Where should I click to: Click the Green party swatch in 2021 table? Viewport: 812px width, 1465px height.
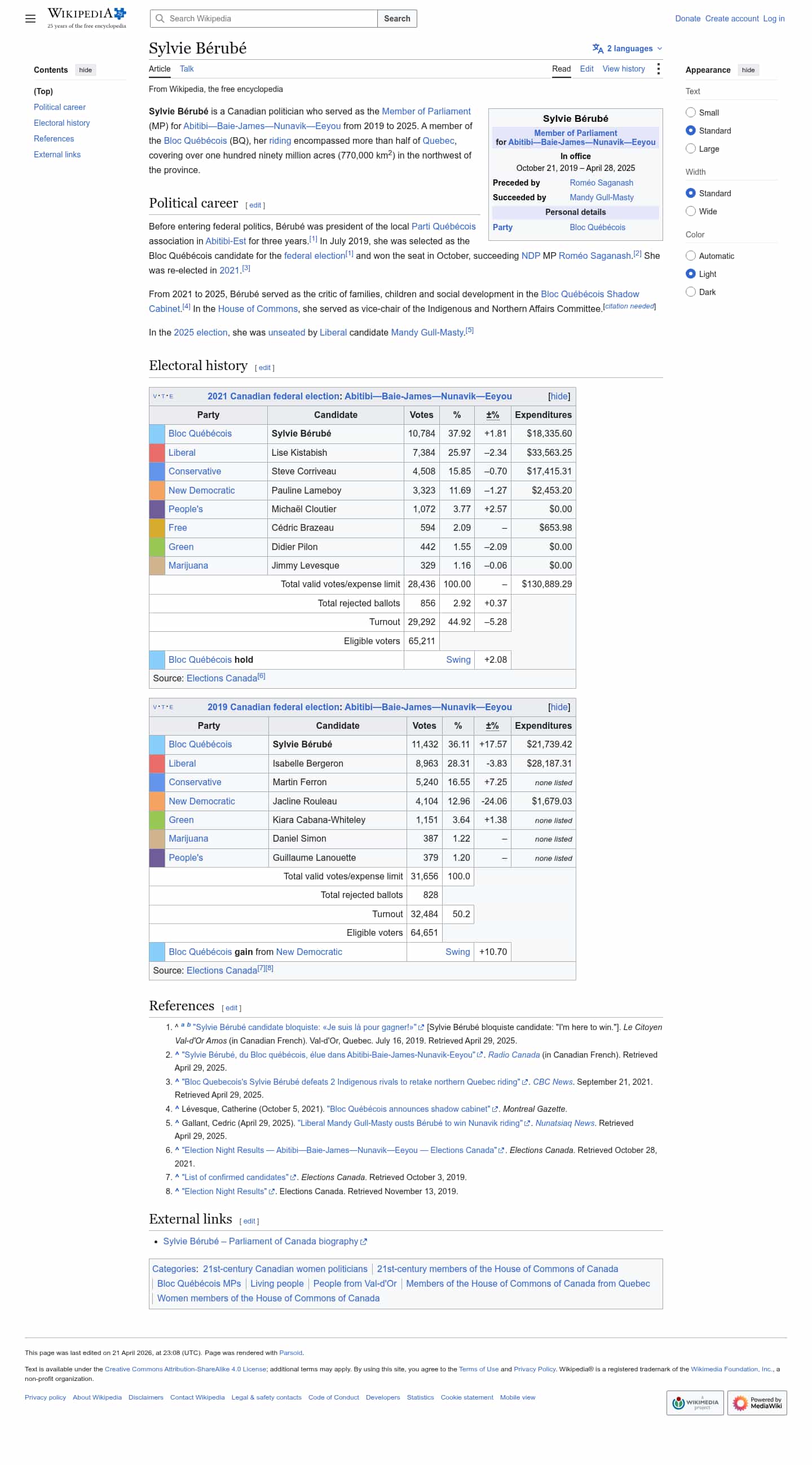click(x=157, y=547)
